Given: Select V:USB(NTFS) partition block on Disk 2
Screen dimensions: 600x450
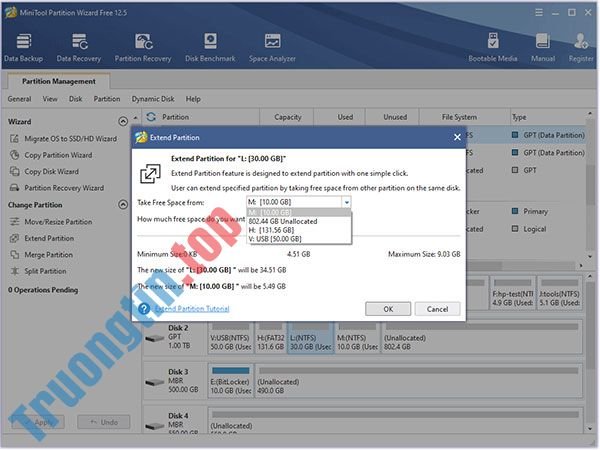Looking at the screenshot, I should pos(231,338).
